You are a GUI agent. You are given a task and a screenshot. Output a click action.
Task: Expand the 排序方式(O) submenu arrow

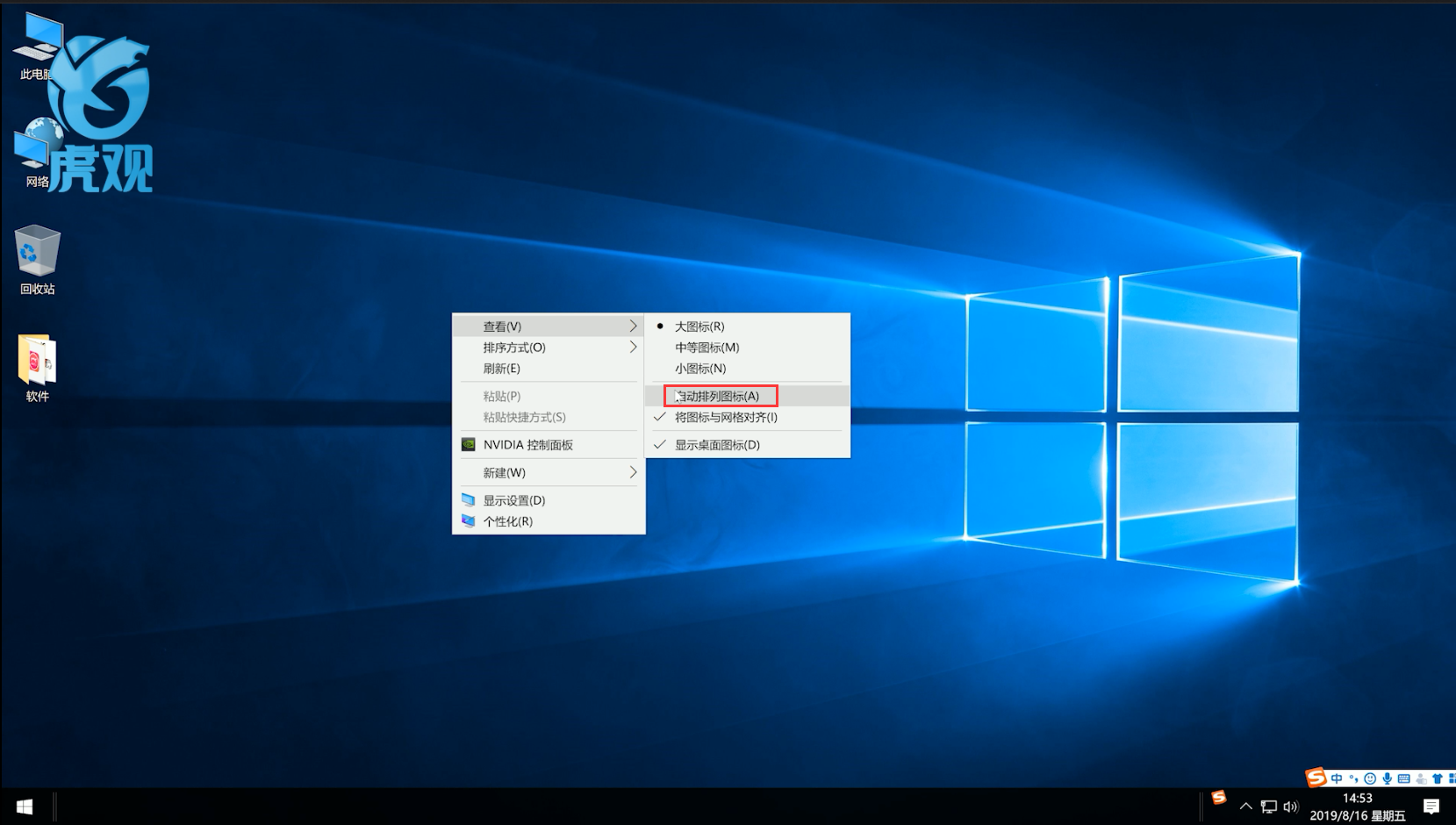633,348
